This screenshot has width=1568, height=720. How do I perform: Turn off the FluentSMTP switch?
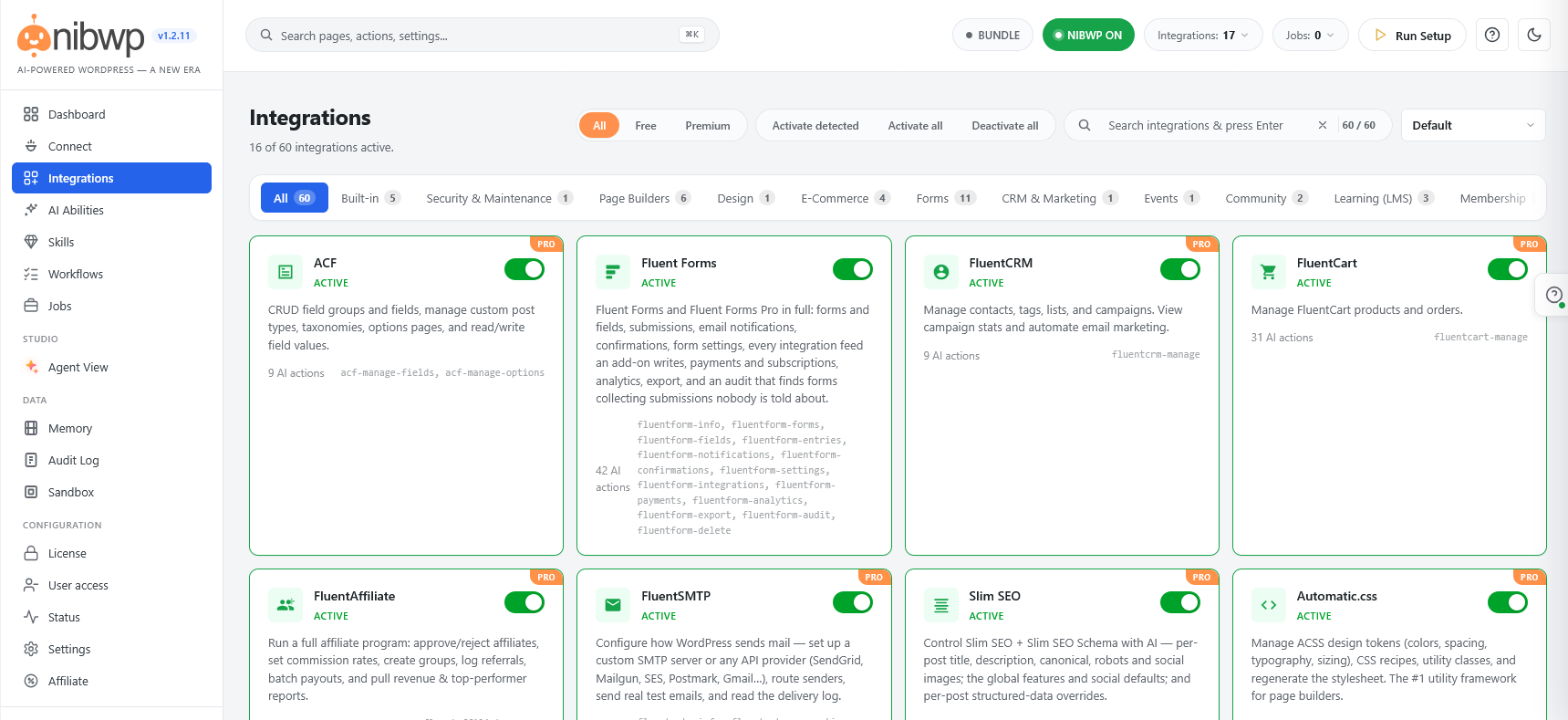pyautogui.click(x=853, y=602)
